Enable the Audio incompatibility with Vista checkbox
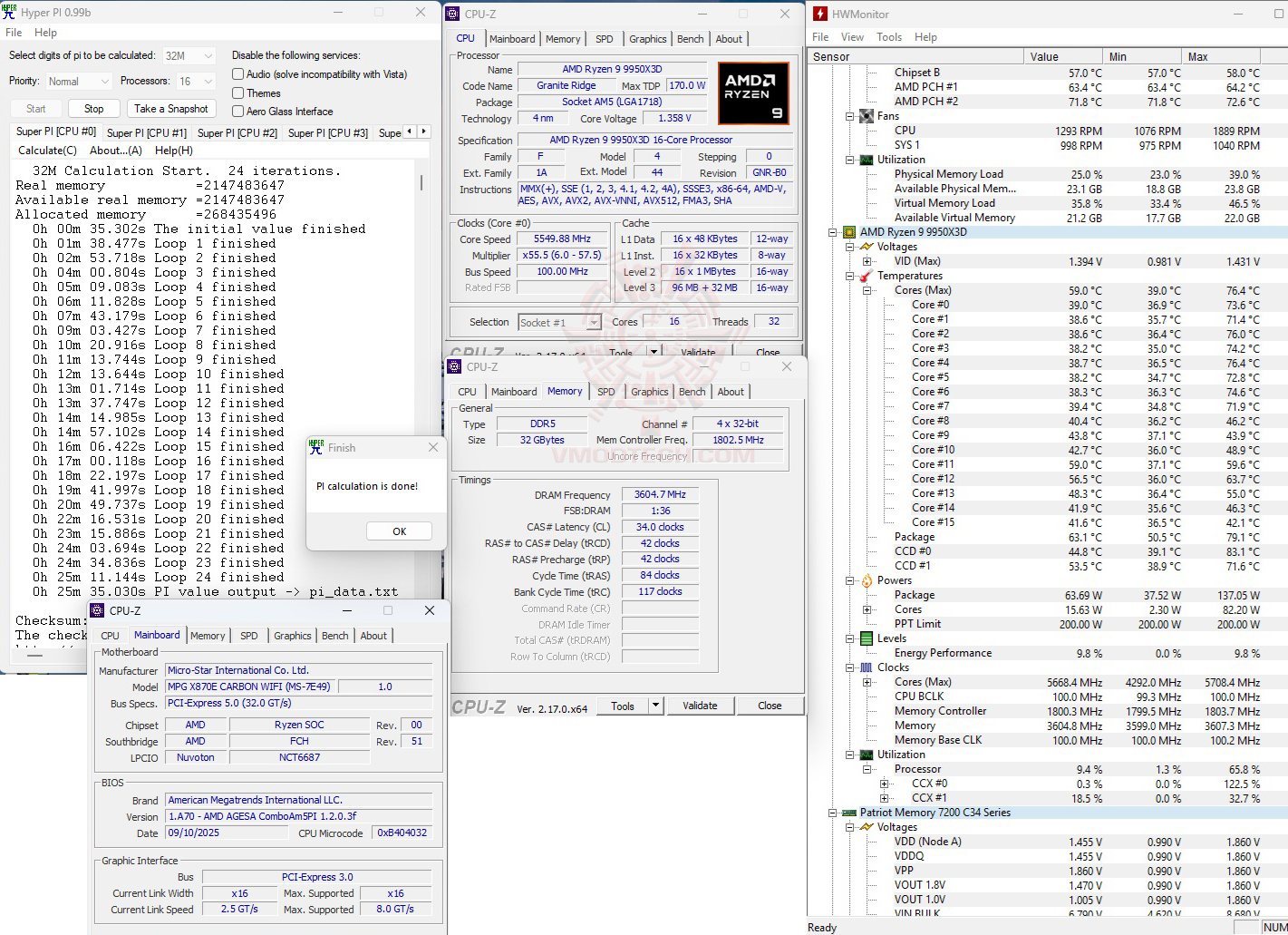The height and width of the screenshot is (935, 1288). (x=237, y=74)
